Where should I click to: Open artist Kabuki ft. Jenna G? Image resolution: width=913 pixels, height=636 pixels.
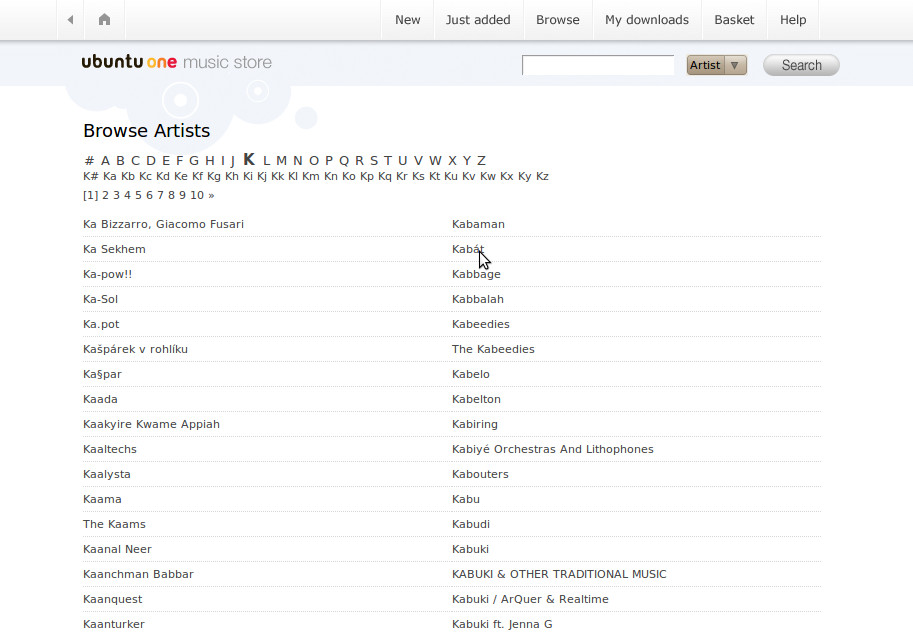pyautogui.click(x=502, y=625)
